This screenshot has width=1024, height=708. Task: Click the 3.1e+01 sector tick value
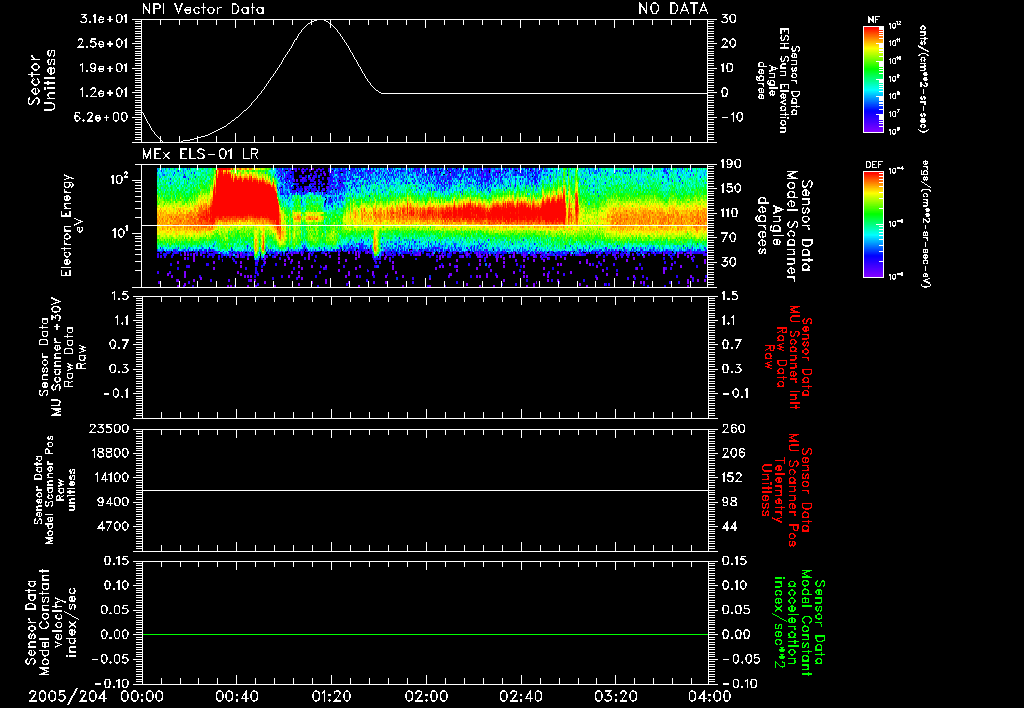click(106, 19)
